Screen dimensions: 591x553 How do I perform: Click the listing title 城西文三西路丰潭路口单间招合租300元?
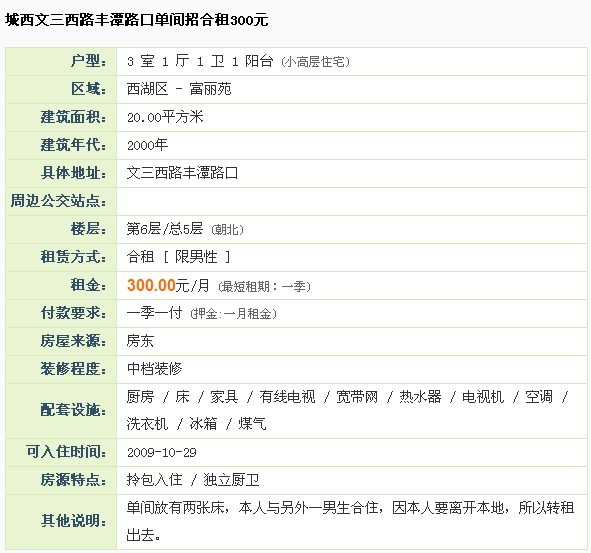click(136, 20)
